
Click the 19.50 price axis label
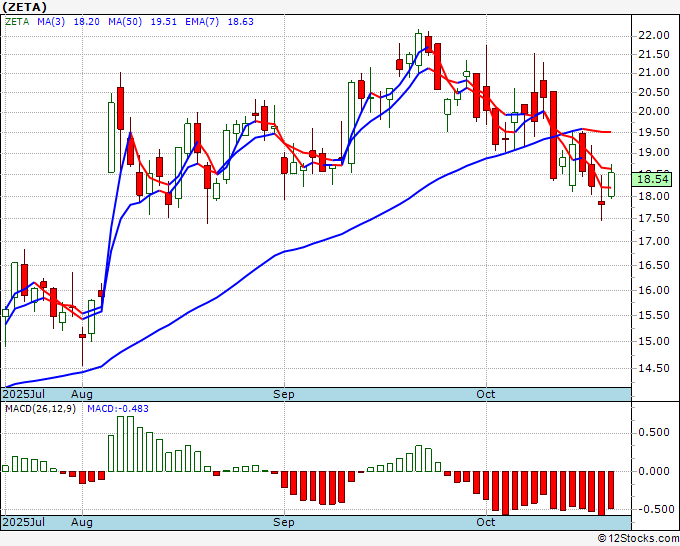(x=654, y=132)
